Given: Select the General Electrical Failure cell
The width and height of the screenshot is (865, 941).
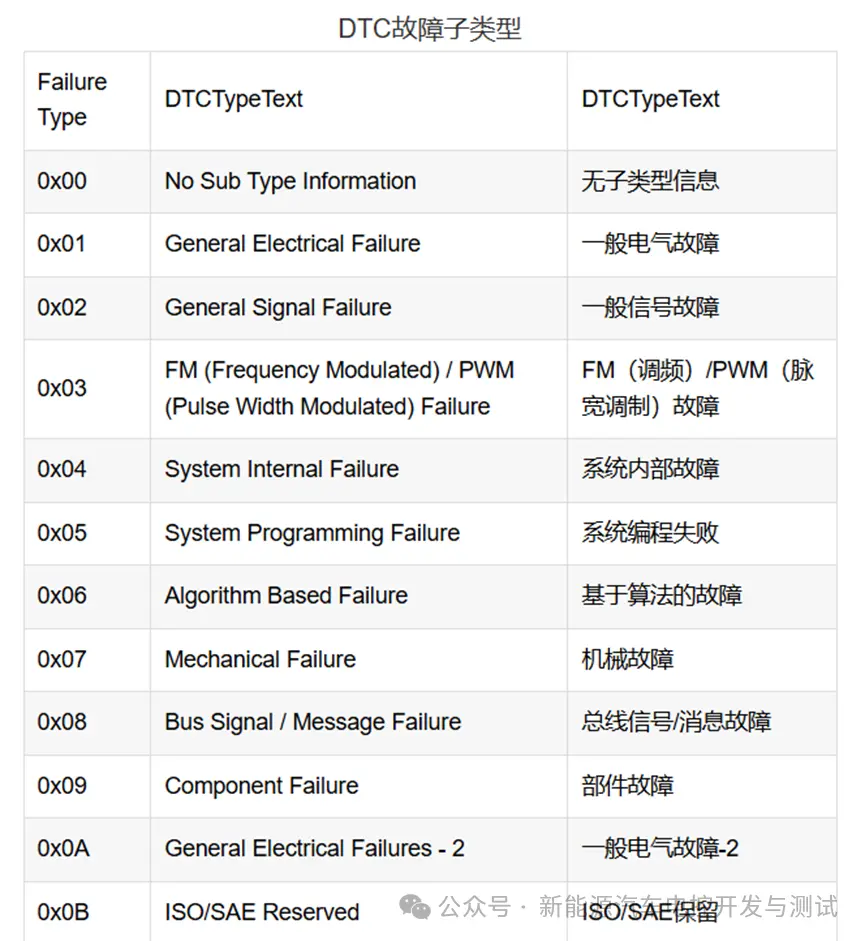Looking at the screenshot, I should (x=359, y=244).
